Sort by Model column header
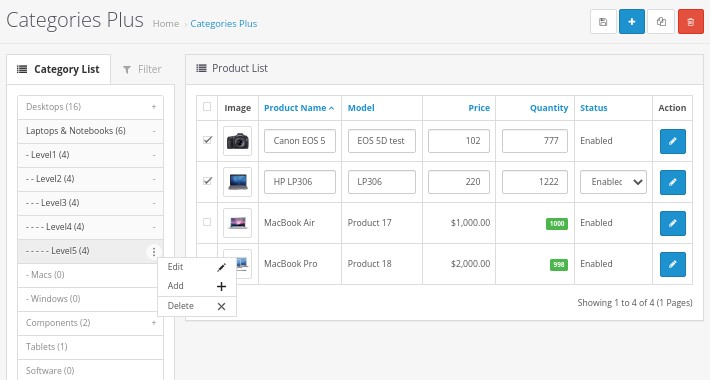710x380 pixels. [x=361, y=108]
